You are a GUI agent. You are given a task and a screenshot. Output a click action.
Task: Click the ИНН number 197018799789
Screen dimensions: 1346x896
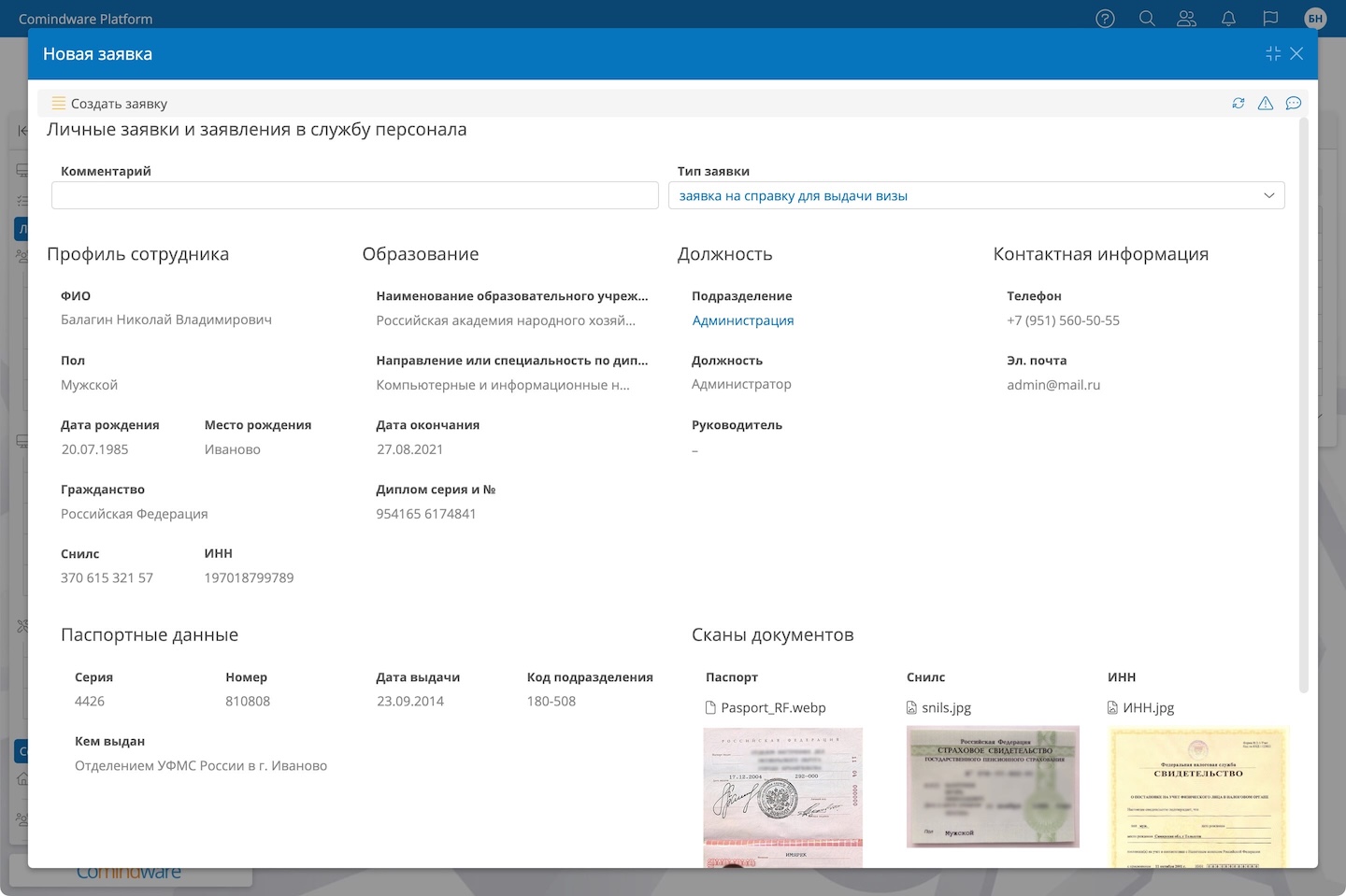[249, 578]
